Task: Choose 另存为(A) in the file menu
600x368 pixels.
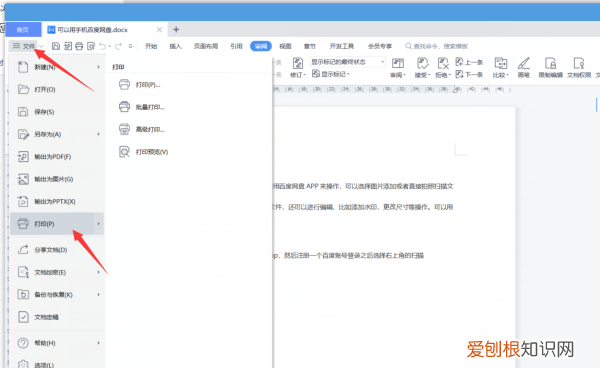Action: [57, 134]
